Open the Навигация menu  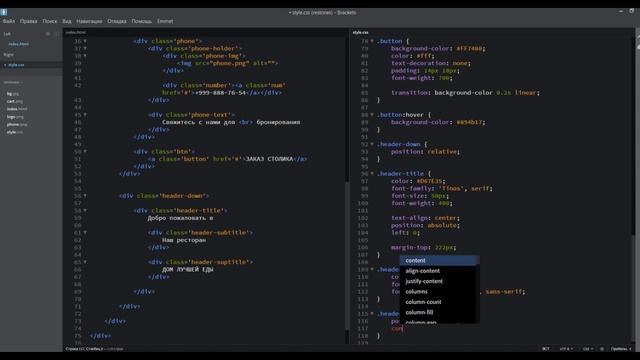(x=89, y=21)
